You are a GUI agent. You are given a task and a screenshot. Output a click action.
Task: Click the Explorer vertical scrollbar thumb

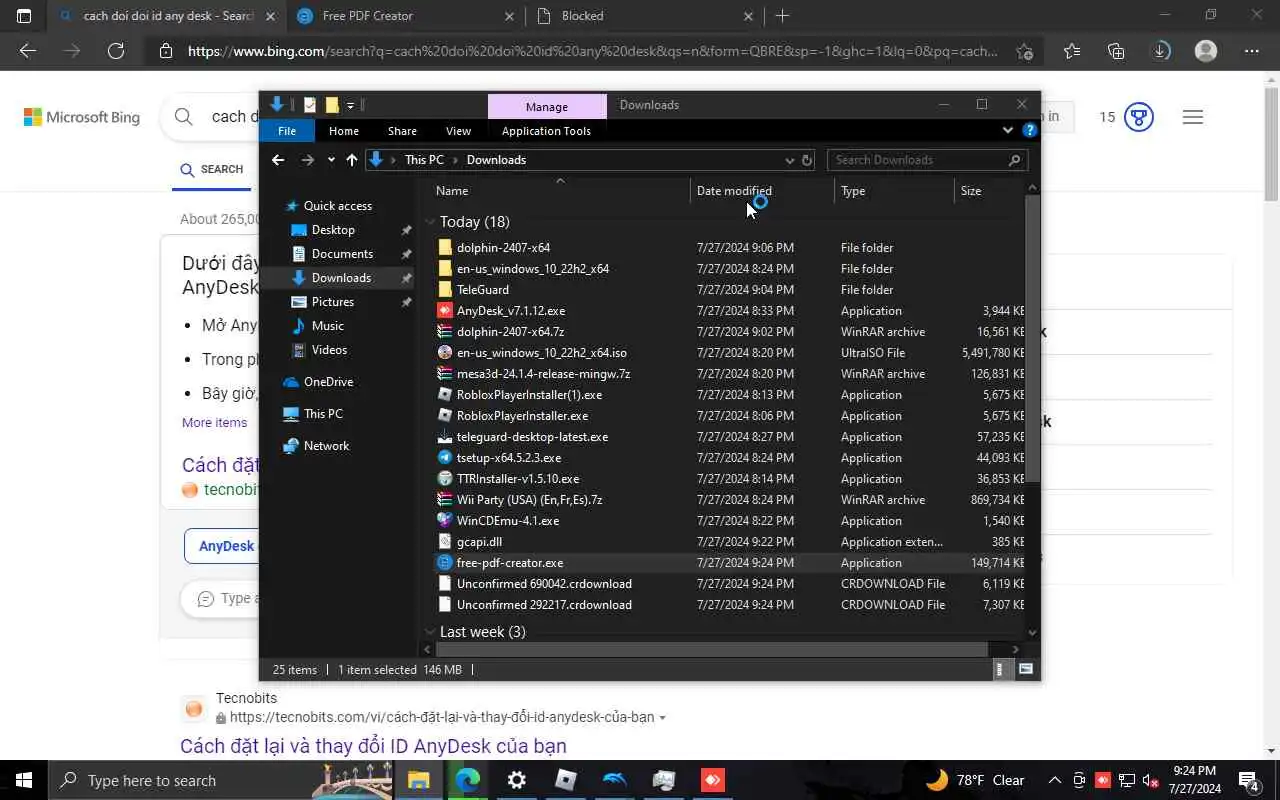point(1033,340)
